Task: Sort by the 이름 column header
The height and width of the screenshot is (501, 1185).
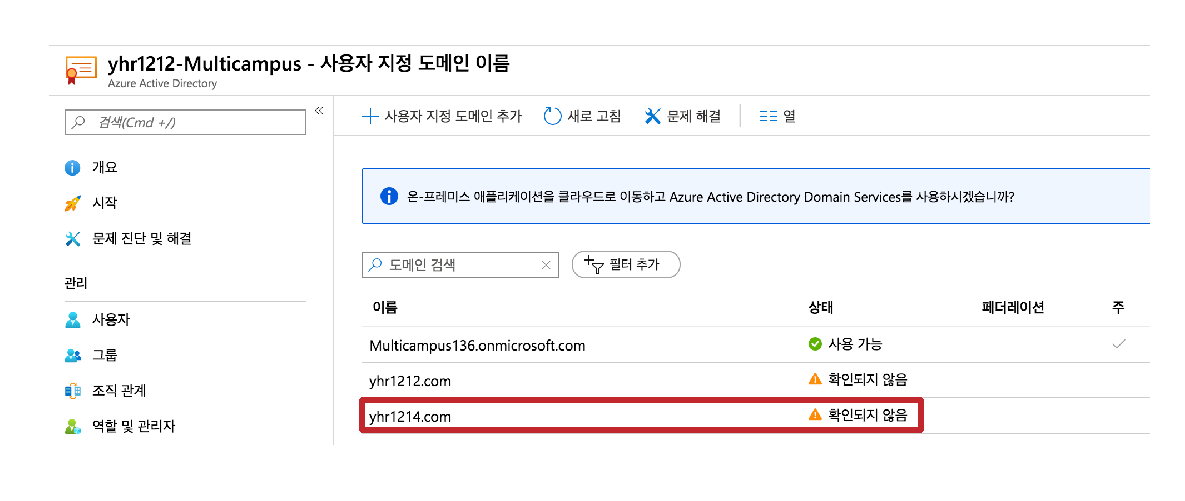Action: [x=385, y=308]
